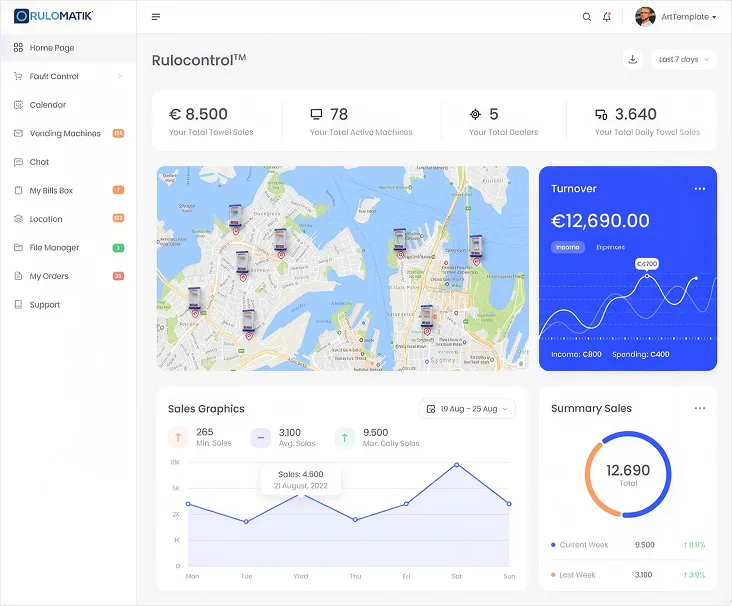Click the Rulomatik logo

[x=53, y=16]
